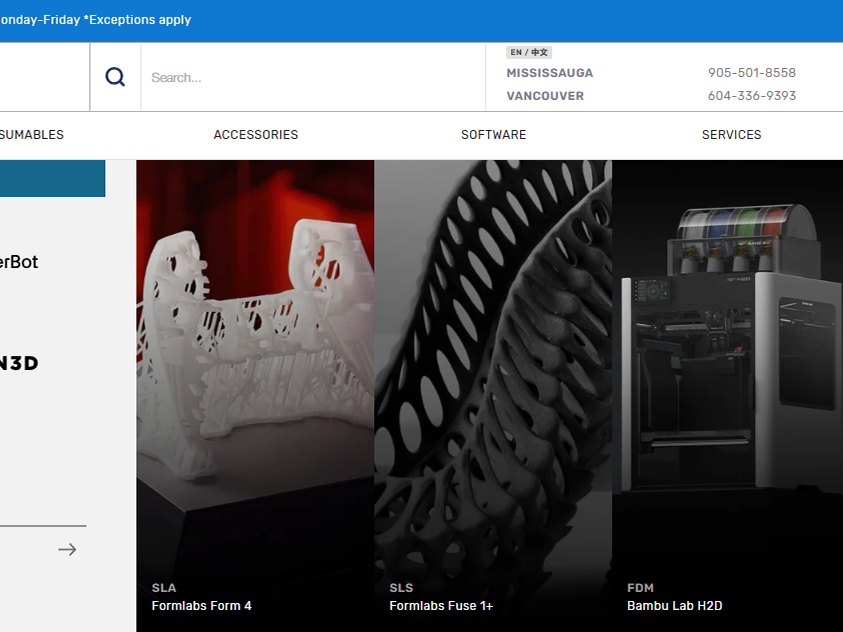Viewport: 843px width, 632px height.
Task: Click the Exceptions apply banner text
Action: (138, 20)
